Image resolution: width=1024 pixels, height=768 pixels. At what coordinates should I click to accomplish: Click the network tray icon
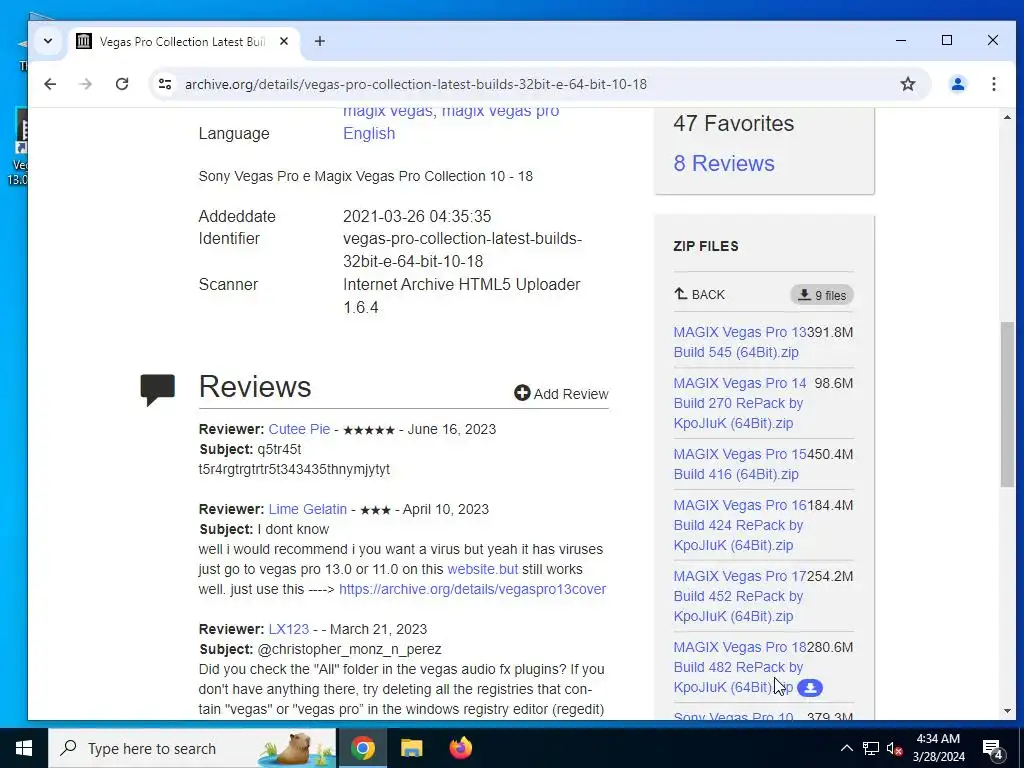pos(871,748)
